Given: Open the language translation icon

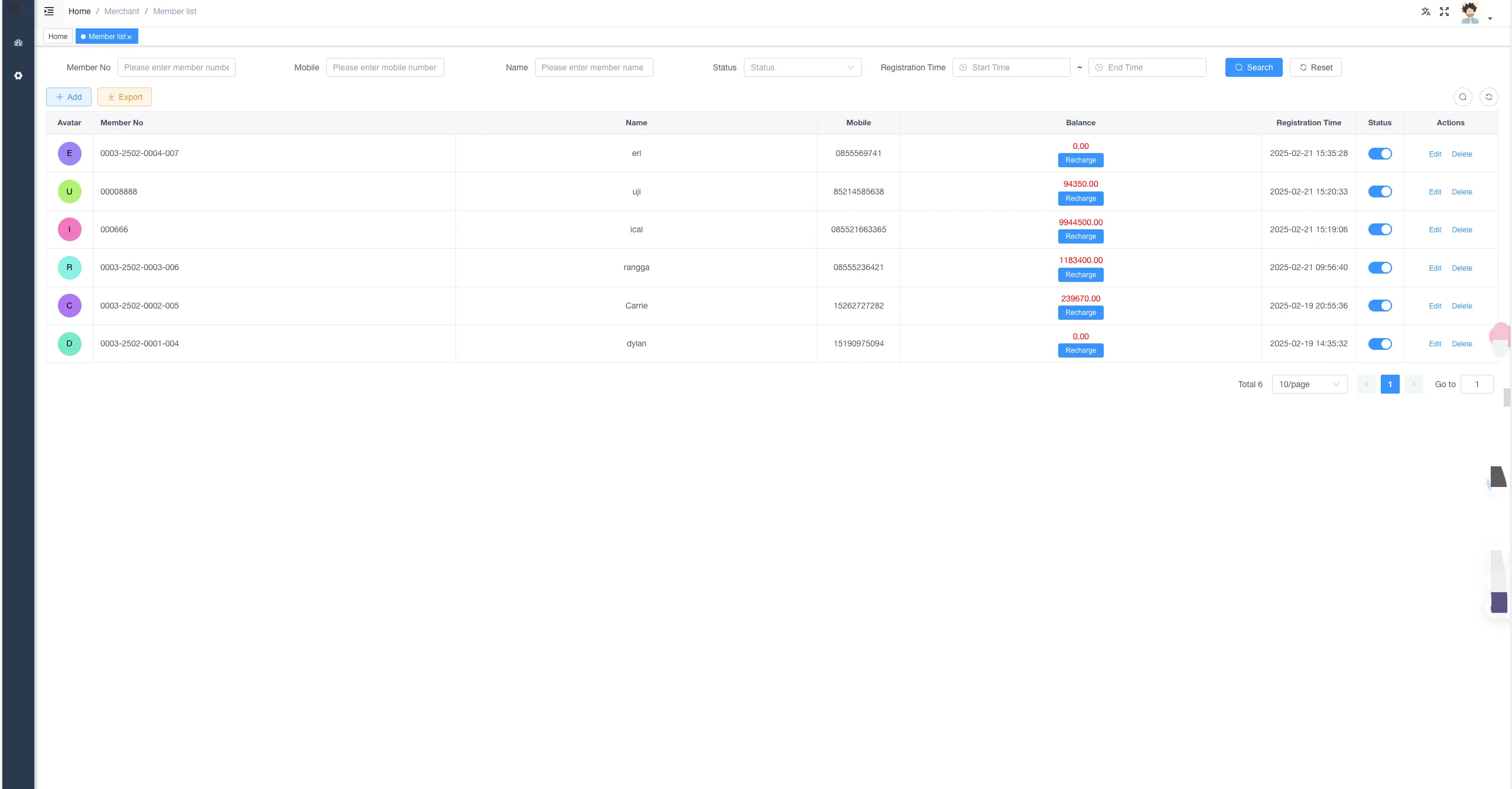Looking at the screenshot, I should (x=1426, y=11).
